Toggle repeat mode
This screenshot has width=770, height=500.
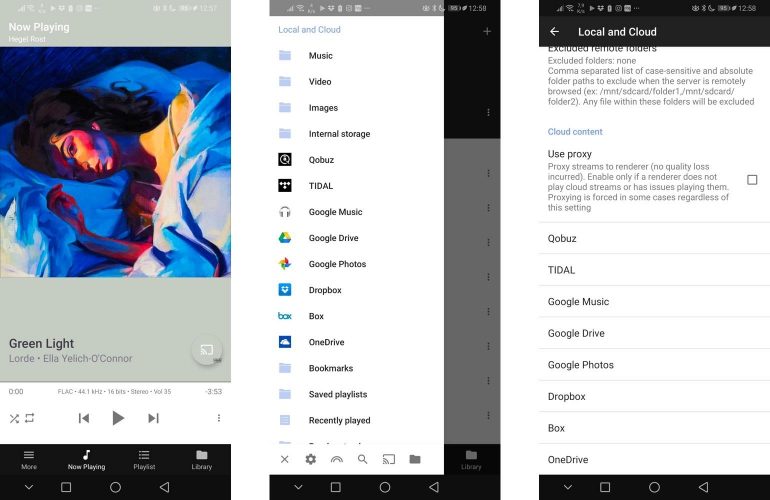coord(30,418)
